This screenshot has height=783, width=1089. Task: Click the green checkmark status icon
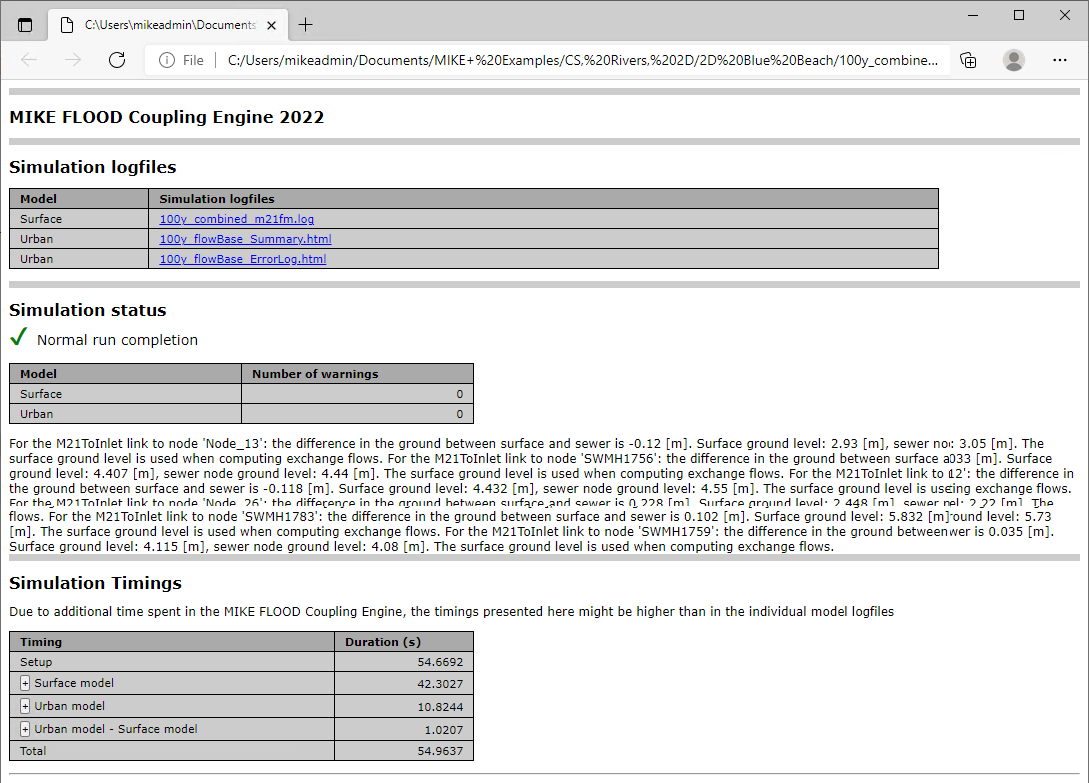(x=19, y=337)
